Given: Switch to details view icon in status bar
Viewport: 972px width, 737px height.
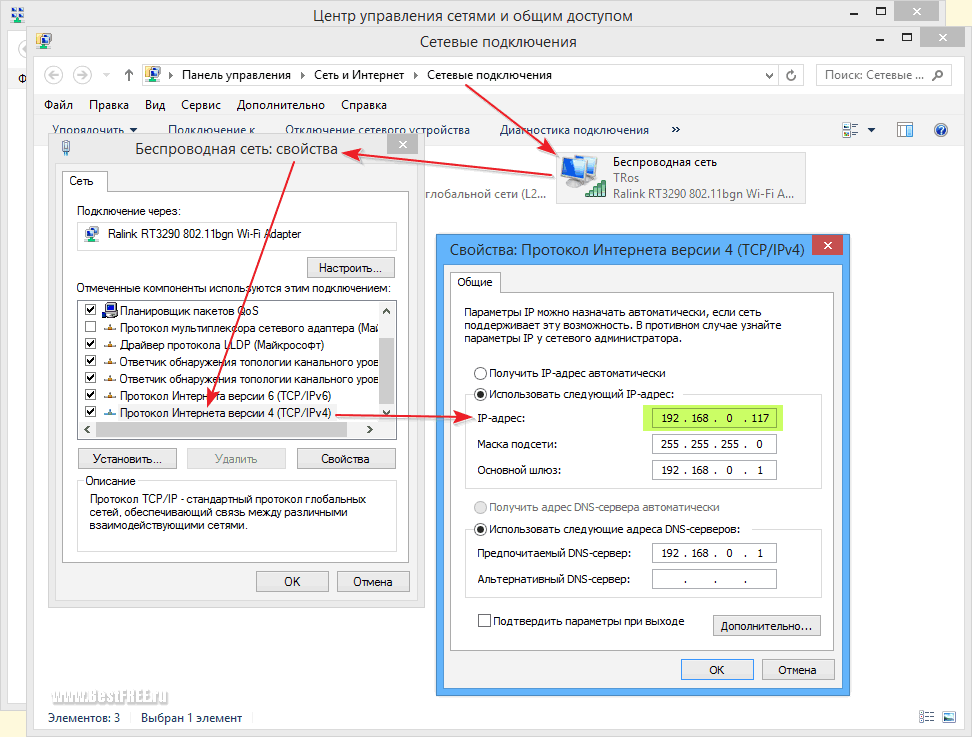Looking at the screenshot, I should pos(926,717).
